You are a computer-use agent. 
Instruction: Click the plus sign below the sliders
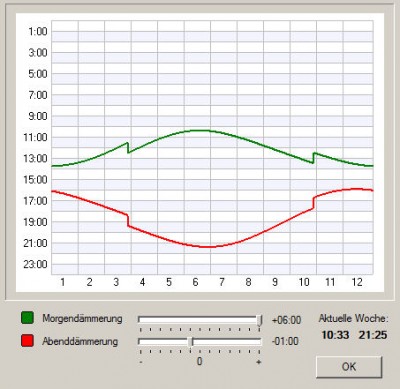point(259,362)
